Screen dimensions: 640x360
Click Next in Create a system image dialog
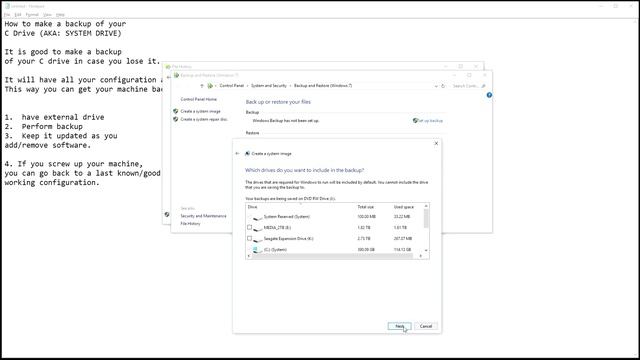[x=399, y=326]
